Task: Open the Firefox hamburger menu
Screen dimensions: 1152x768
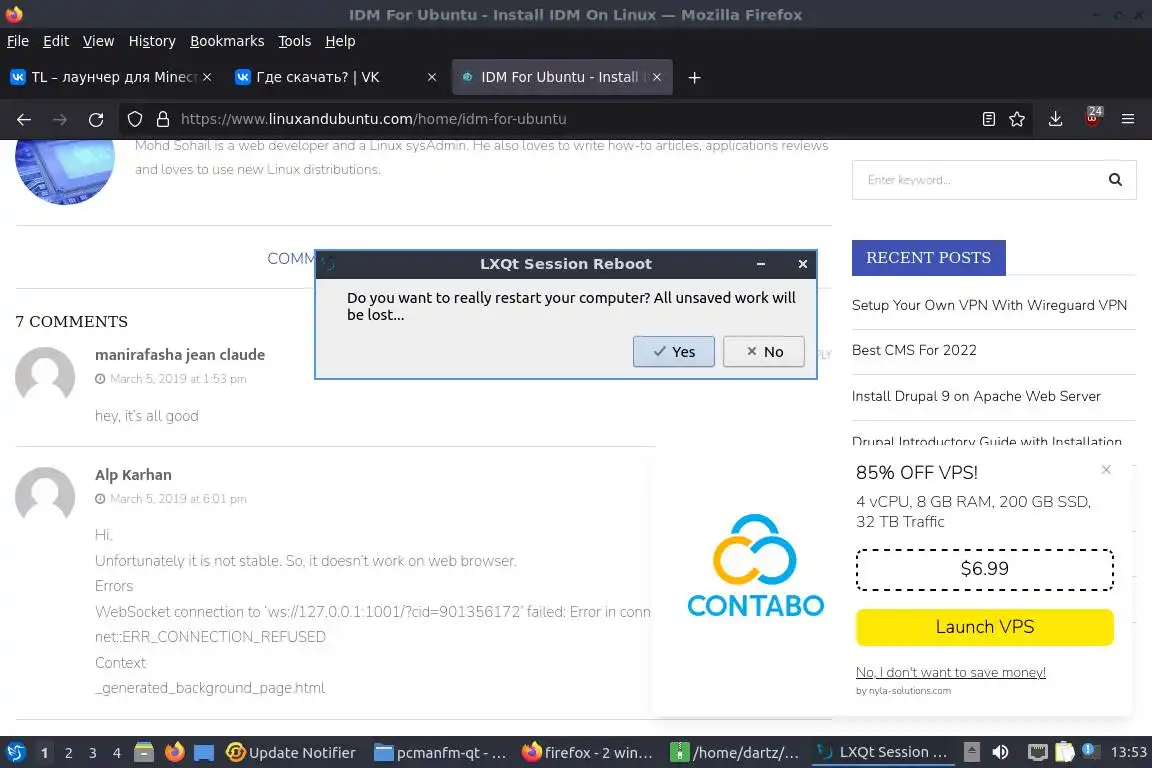Action: pos(1128,119)
